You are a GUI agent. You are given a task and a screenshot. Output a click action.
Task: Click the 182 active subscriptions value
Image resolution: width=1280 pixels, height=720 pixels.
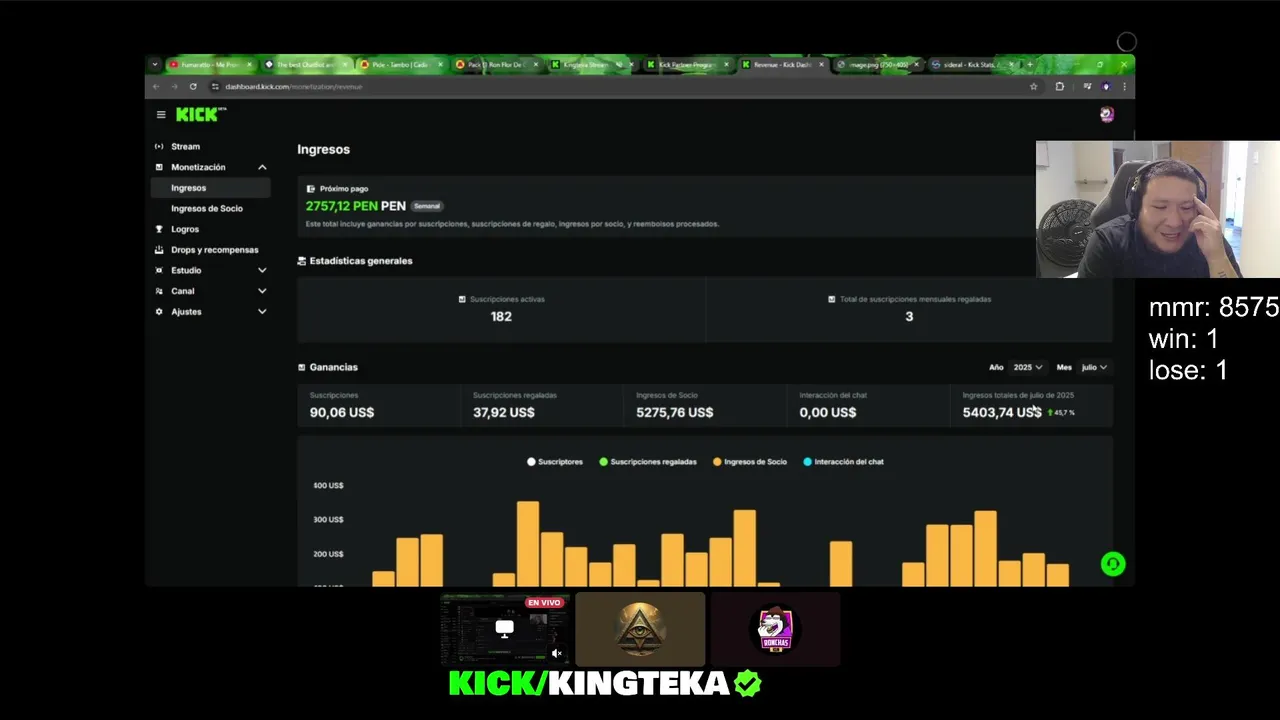[x=501, y=316]
